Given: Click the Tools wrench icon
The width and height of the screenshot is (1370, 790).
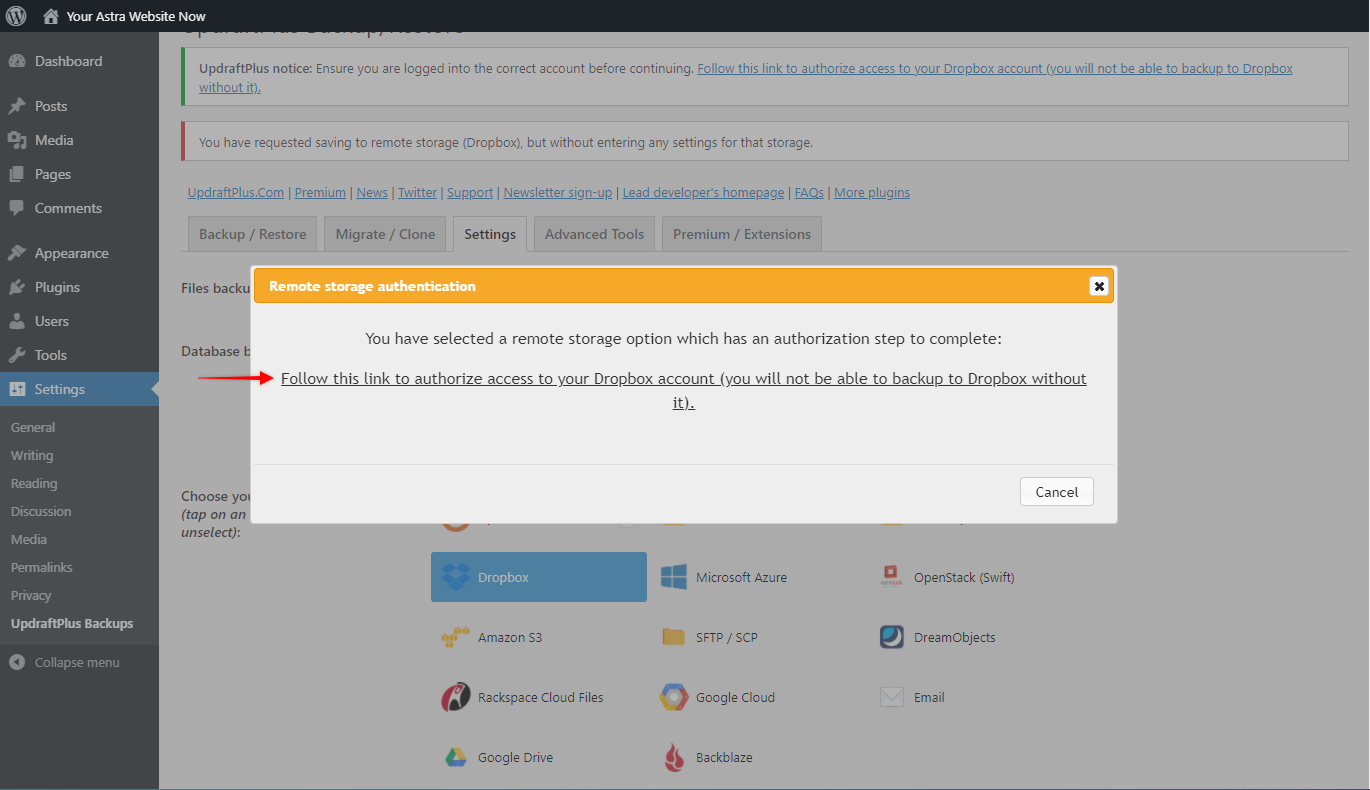Looking at the screenshot, I should coord(17,355).
